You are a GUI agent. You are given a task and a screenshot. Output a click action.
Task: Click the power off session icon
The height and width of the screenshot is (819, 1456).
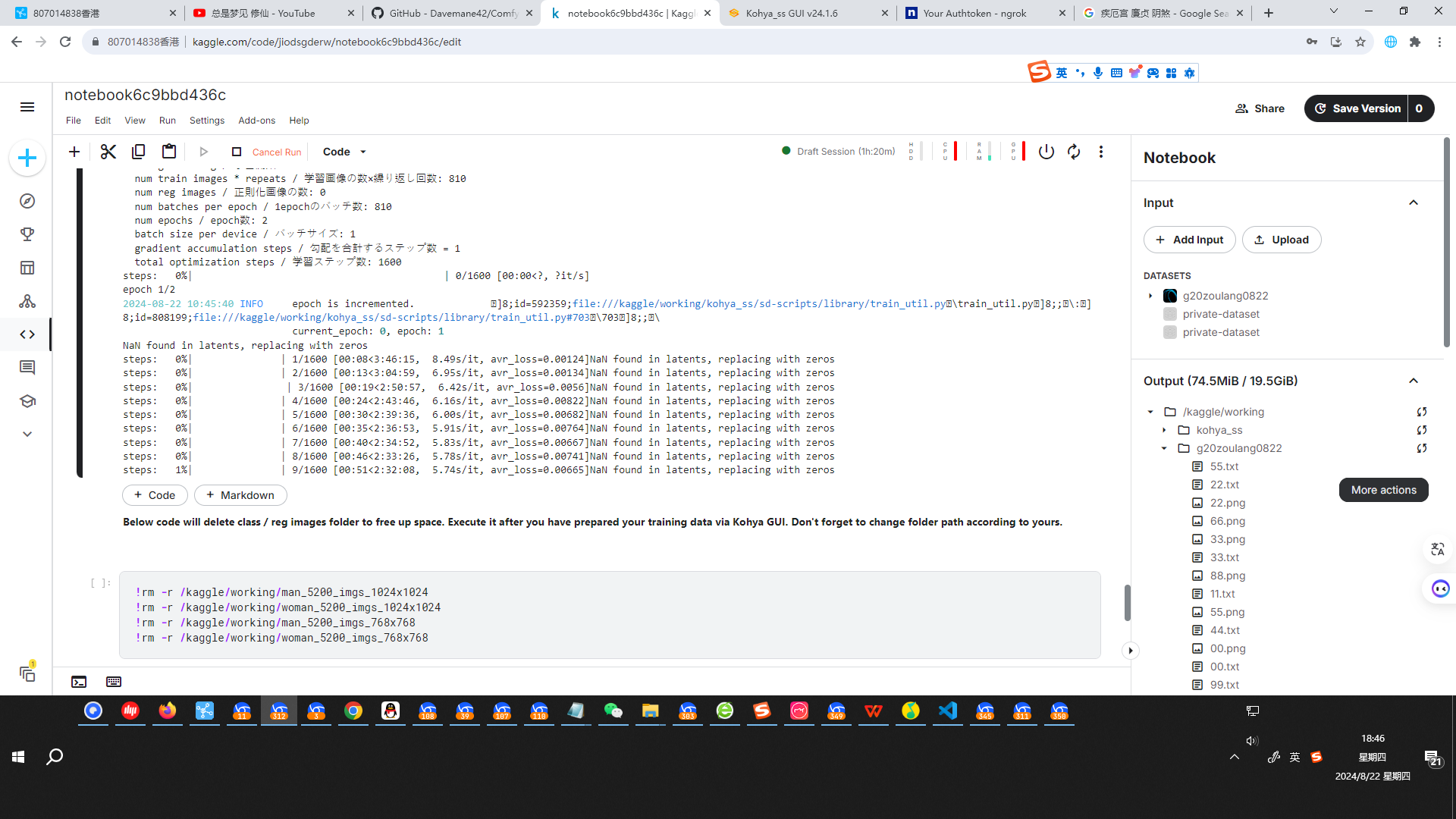pyautogui.click(x=1046, y=152)
